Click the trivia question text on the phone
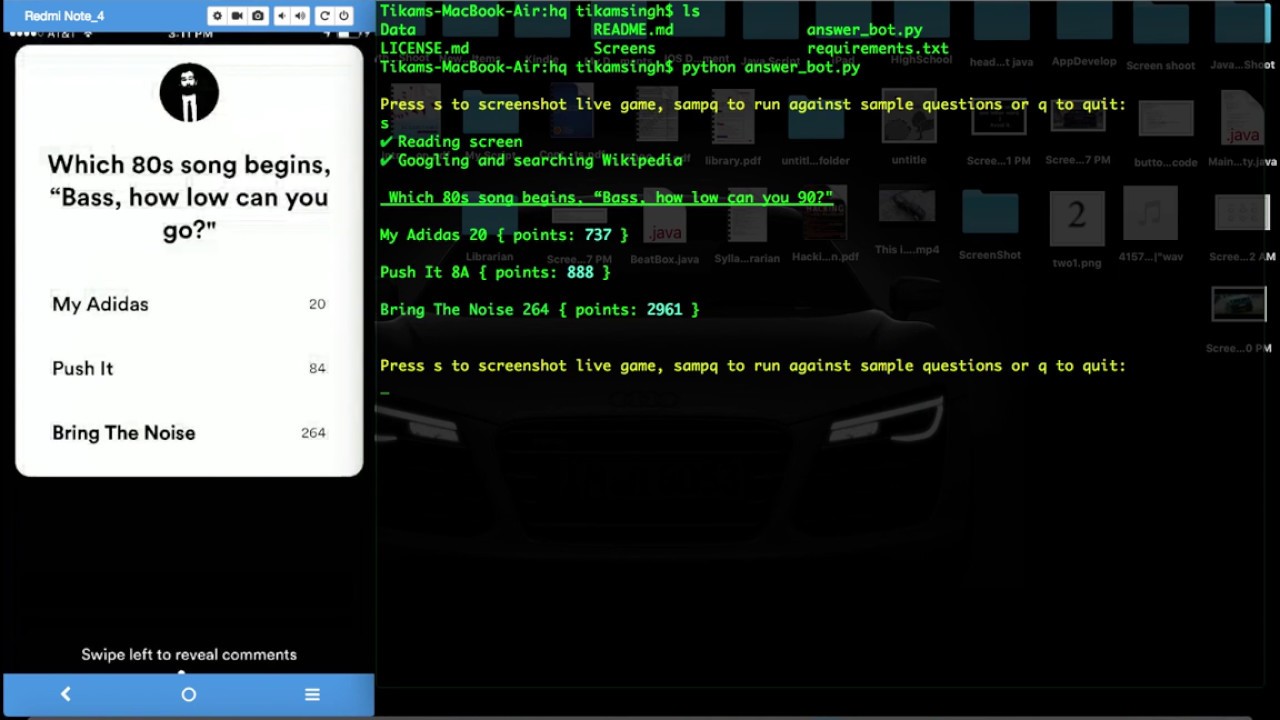Image resolution: width=1280 pixels, height=720 pixels. click(189, 197)
